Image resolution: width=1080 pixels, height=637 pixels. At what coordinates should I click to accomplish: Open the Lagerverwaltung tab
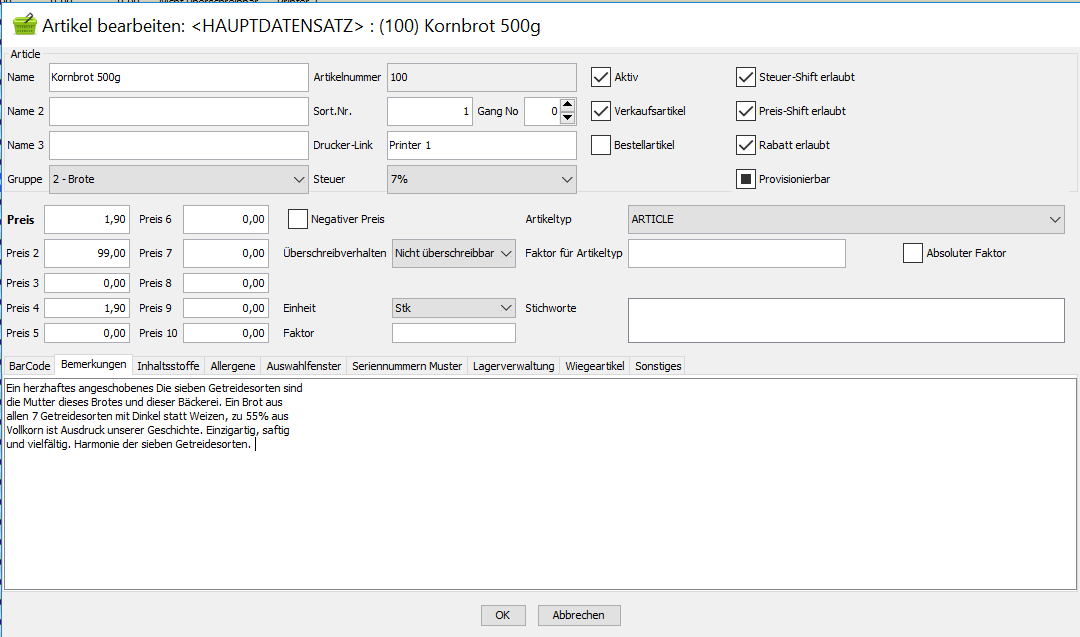pos(513,366)
